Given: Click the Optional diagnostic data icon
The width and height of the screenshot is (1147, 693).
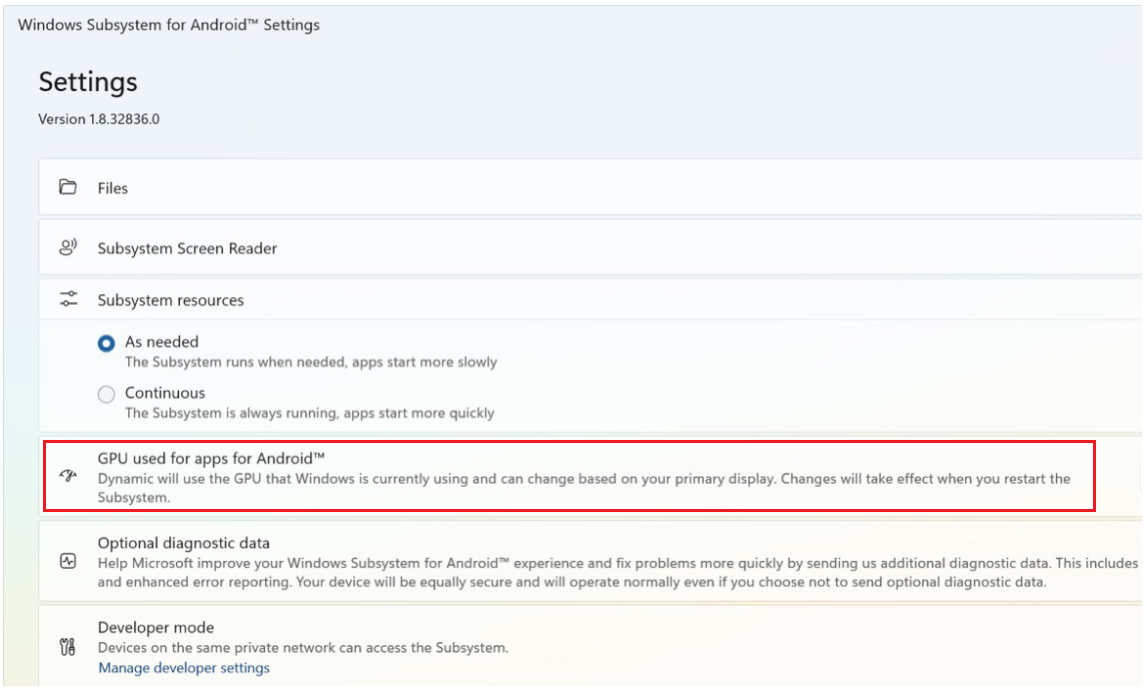Looking at the screenshot, I should coord(68,562).
